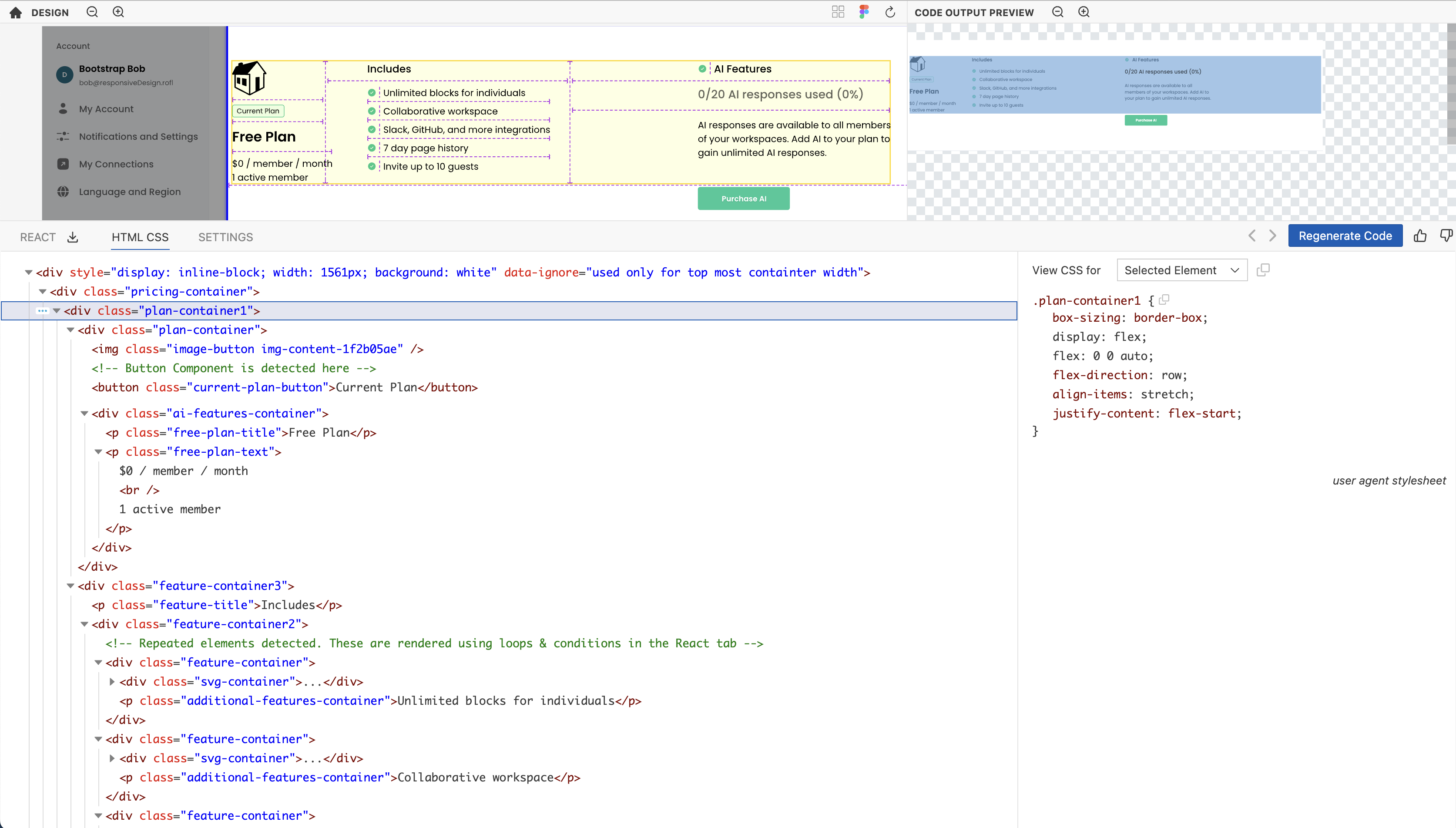Click the box-sizing: border-box CSS line
1456x828 pixels.
tap(1130, 318)
